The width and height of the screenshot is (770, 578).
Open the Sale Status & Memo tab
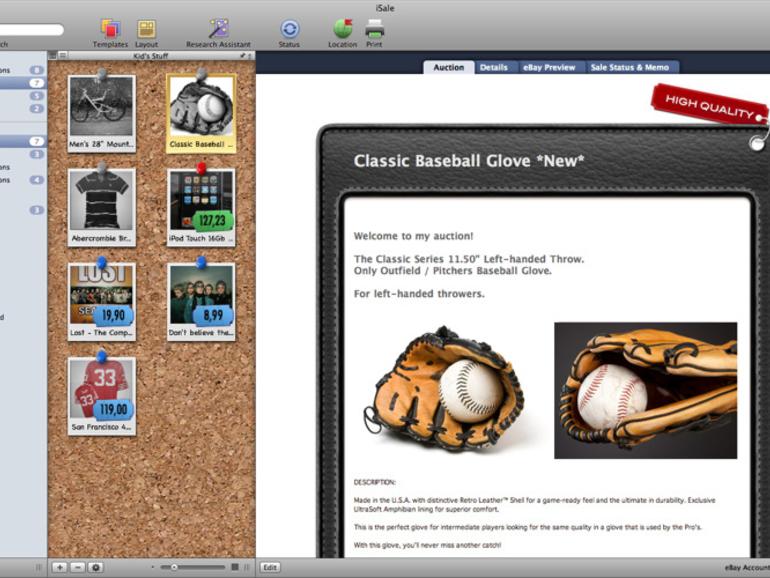(x=630, y=67)
